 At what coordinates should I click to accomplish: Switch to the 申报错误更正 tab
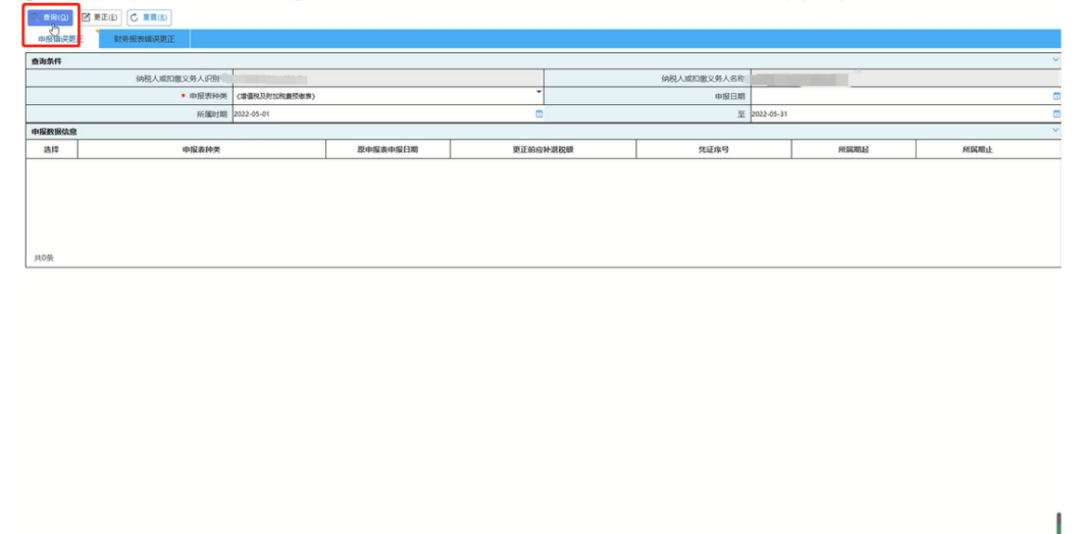pyautogui.click(x=61, y=39)
